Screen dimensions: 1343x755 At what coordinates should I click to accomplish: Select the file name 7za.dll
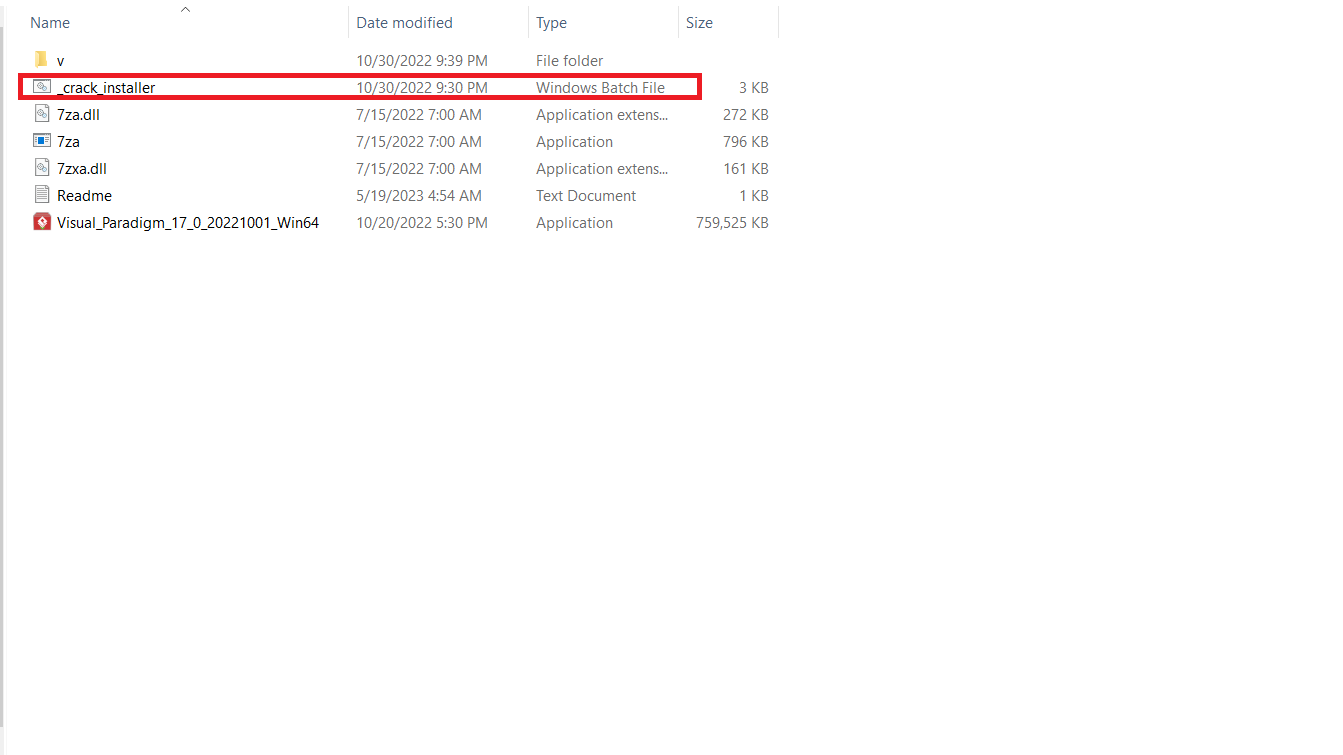[78, 114]
